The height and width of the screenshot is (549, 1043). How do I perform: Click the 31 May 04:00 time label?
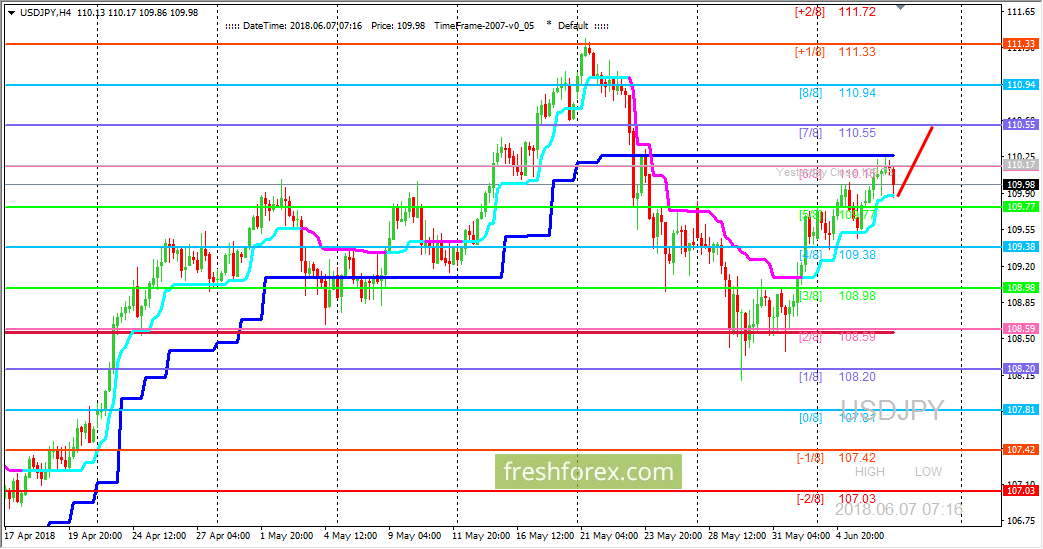click(801, 536)
